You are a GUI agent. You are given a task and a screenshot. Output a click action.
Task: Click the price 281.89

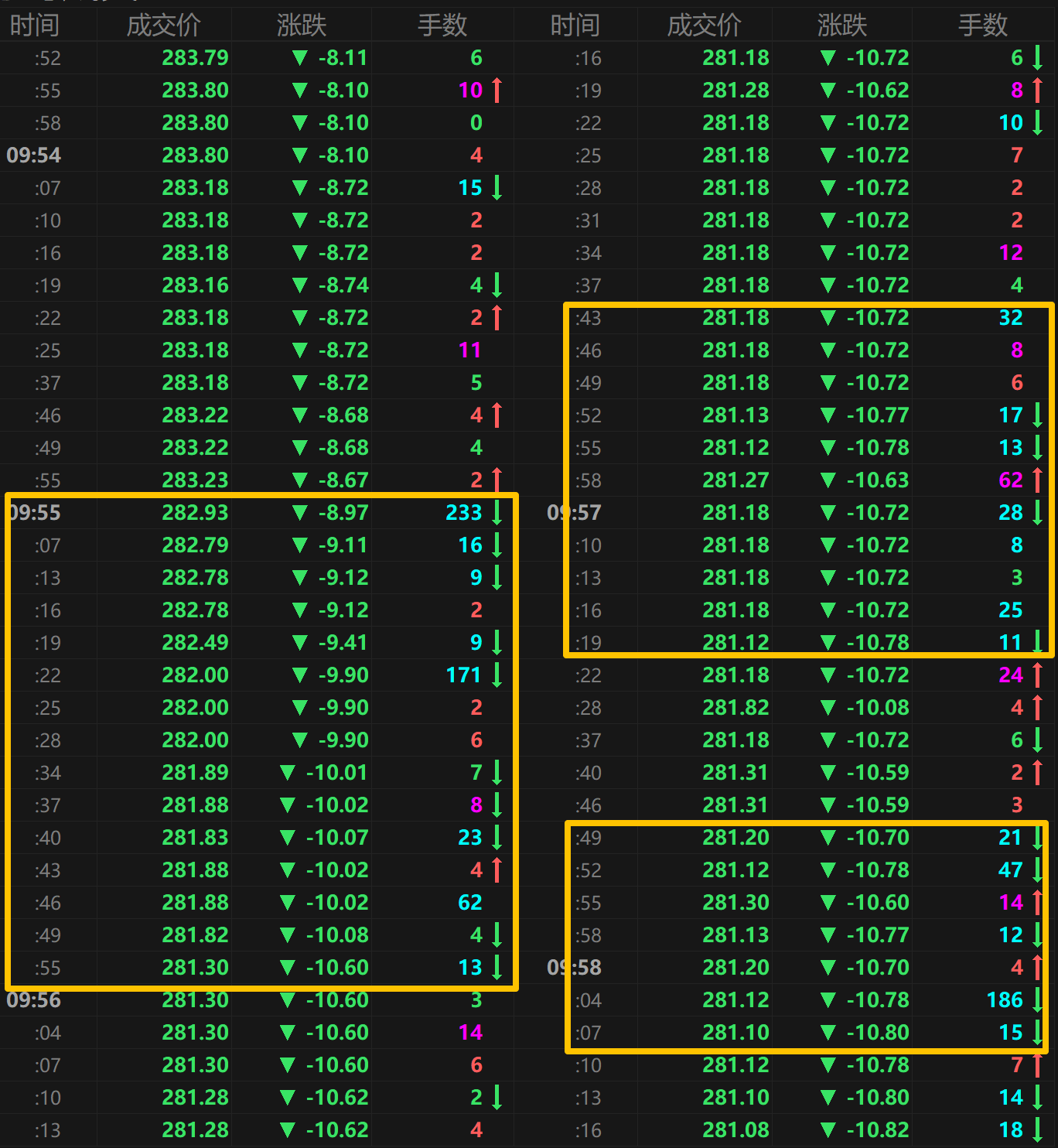pos(195,772)
